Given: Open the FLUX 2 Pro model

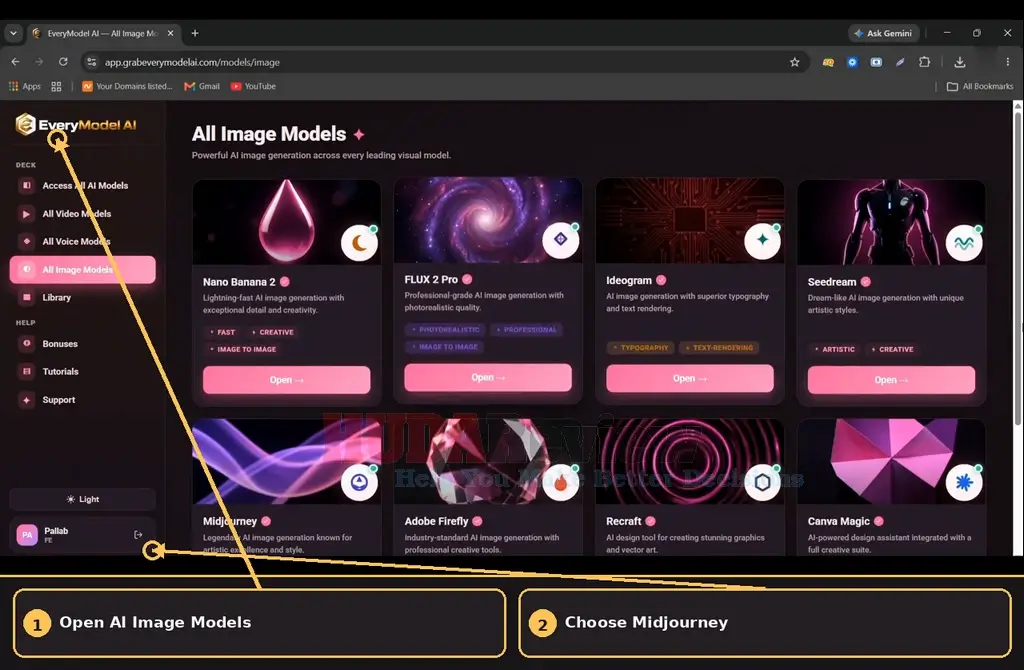Looking at the screenshot, I should pos(488,377).
